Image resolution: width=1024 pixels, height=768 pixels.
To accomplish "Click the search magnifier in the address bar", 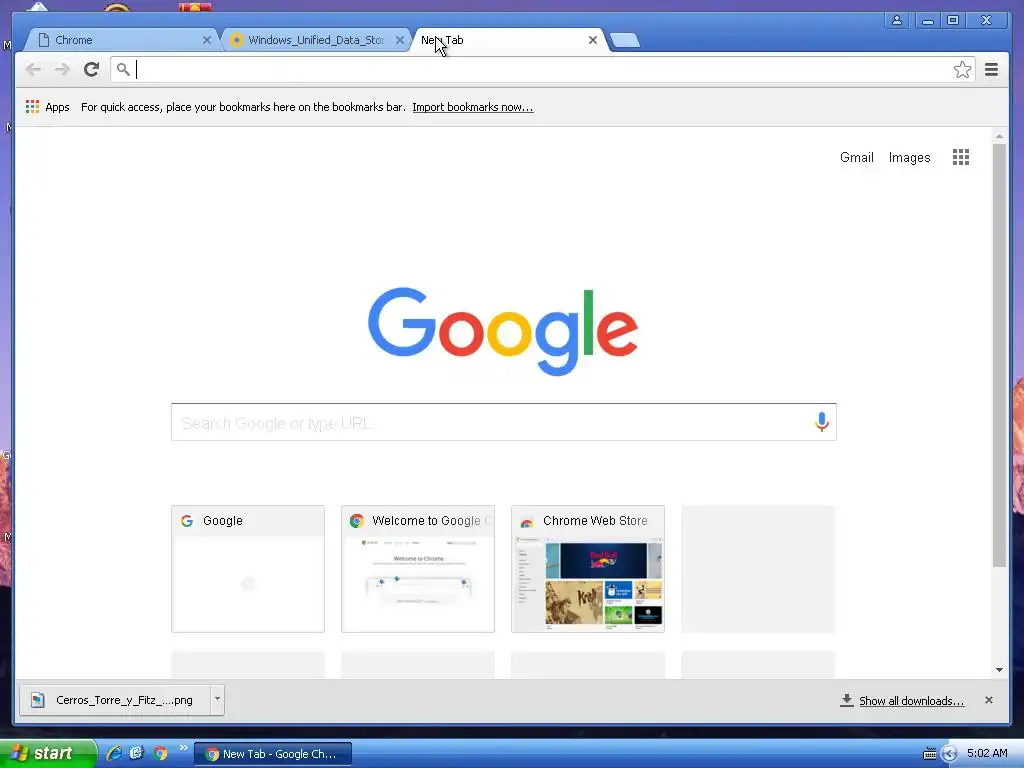I will pos(123,69).
